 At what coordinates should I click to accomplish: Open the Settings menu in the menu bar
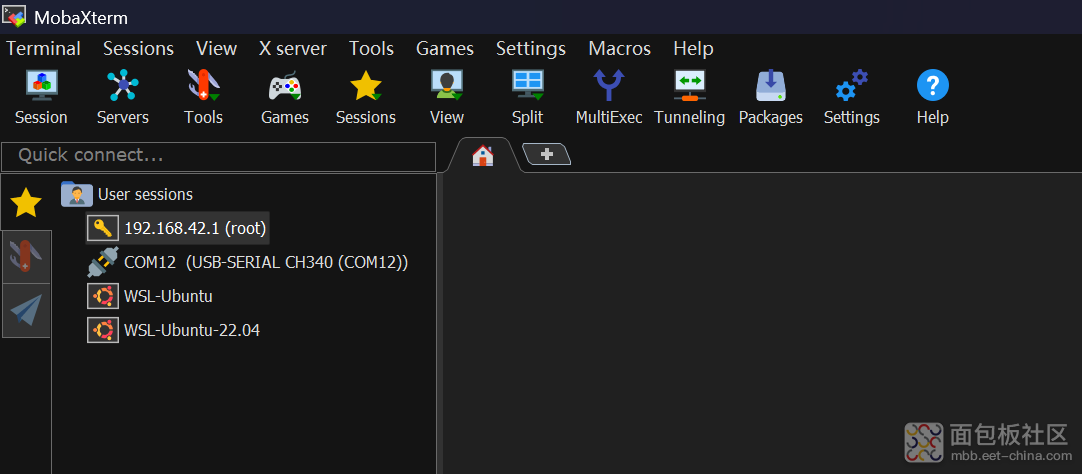[x=531, y=49]
